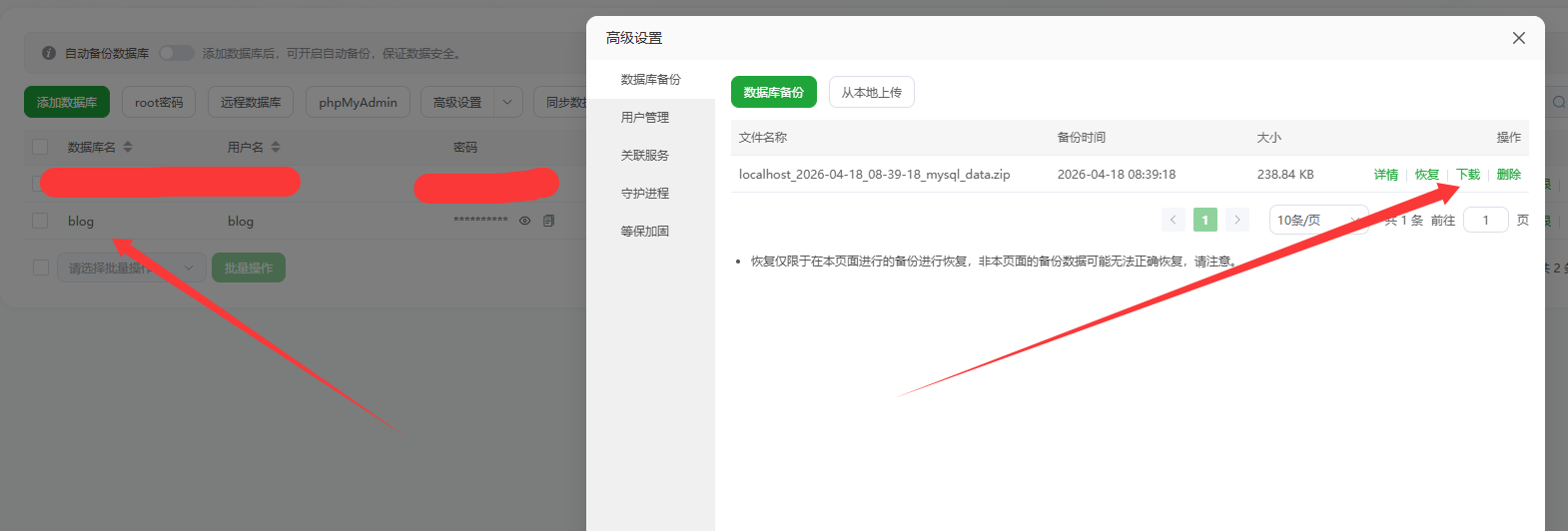Switch to the 用户管理 tab
The width and height of the screenshot is (1568, 531).
[x=645, y=118]
